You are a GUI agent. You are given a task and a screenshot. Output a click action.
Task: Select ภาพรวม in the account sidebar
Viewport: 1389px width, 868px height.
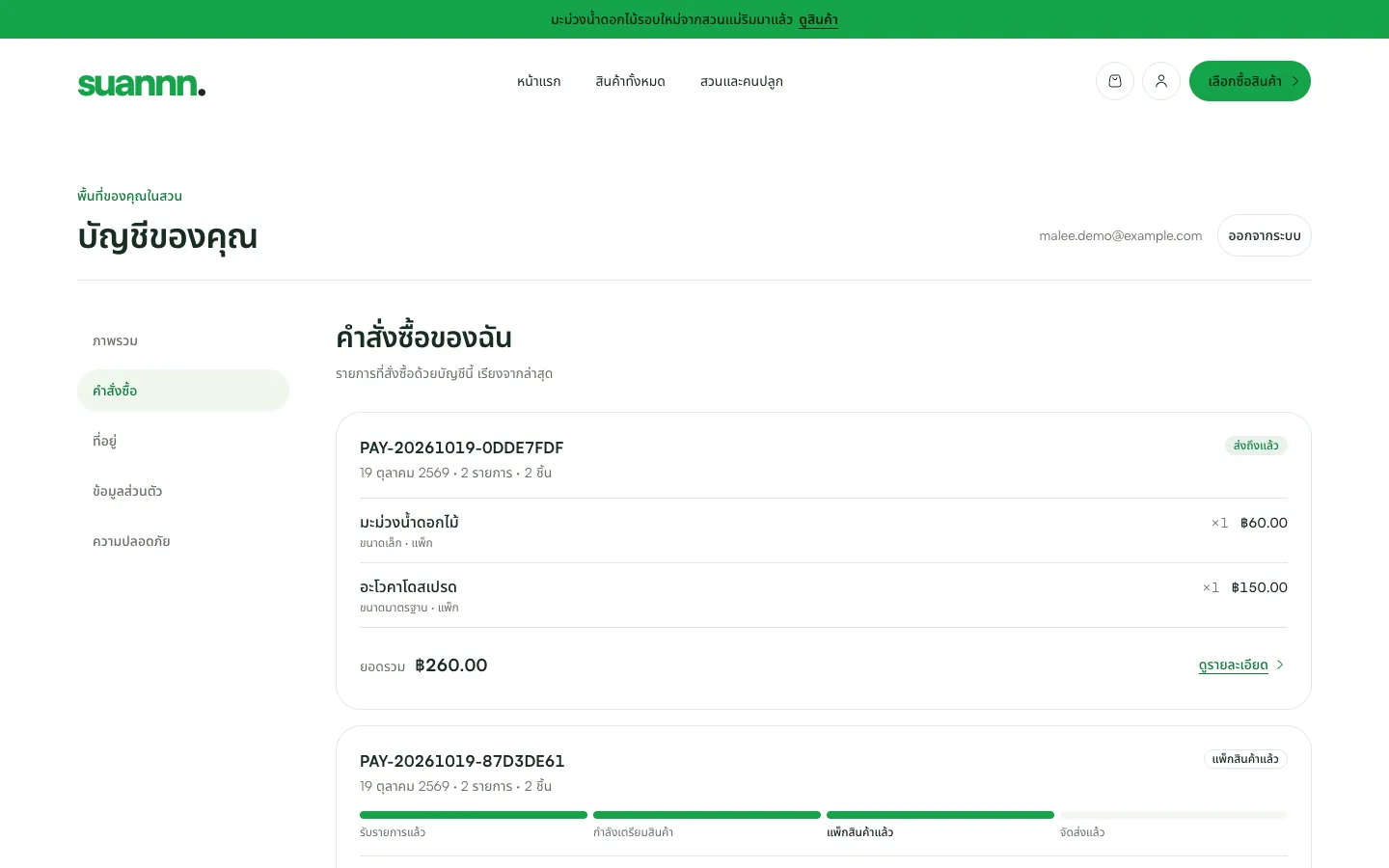click(x=183, y=340)
